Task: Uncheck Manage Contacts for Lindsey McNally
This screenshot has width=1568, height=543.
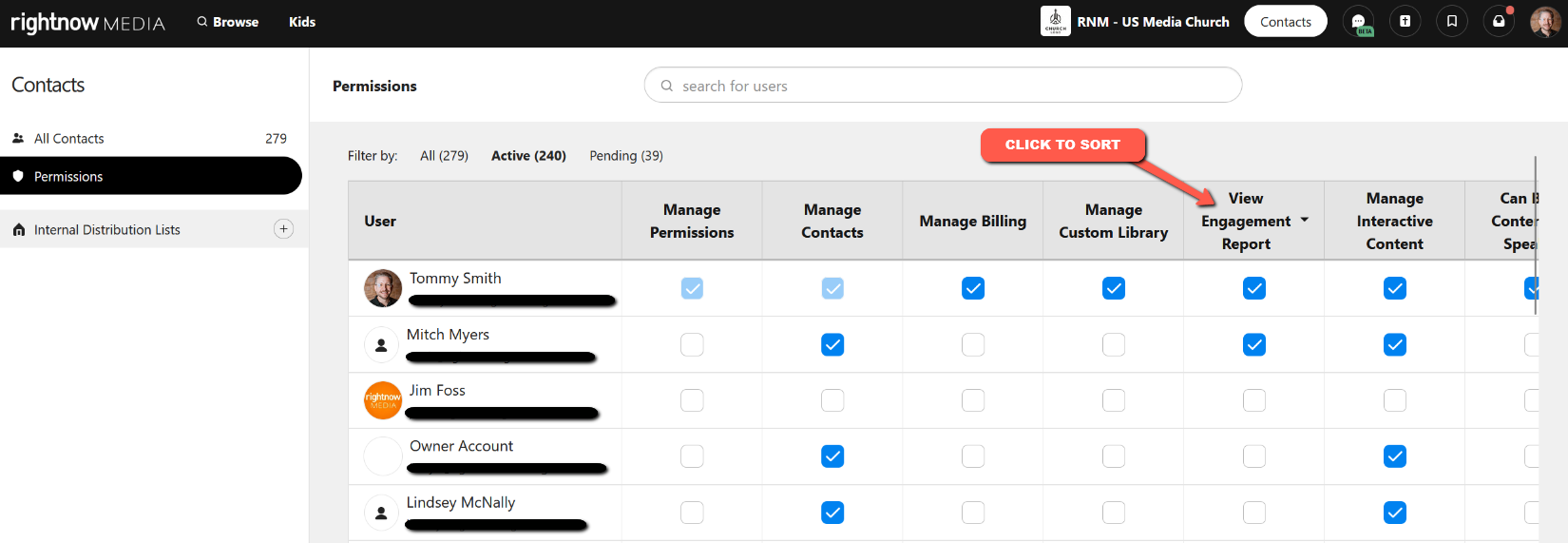Action: click(x=832, y=513)
